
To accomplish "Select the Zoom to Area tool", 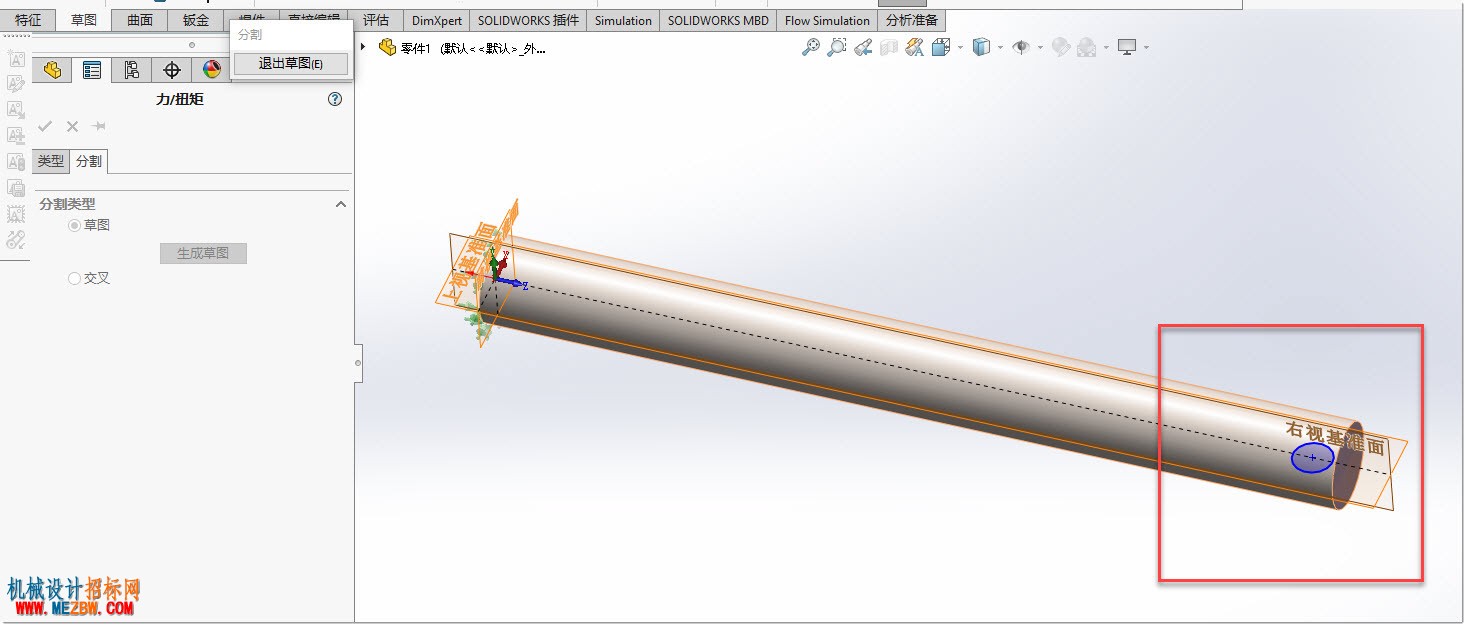I will point(837,47).
